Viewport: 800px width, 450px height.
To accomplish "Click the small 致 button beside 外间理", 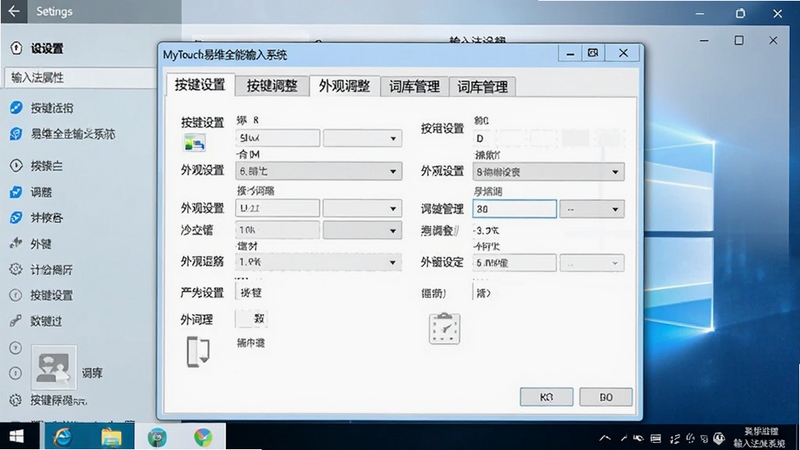I will 252,319.
